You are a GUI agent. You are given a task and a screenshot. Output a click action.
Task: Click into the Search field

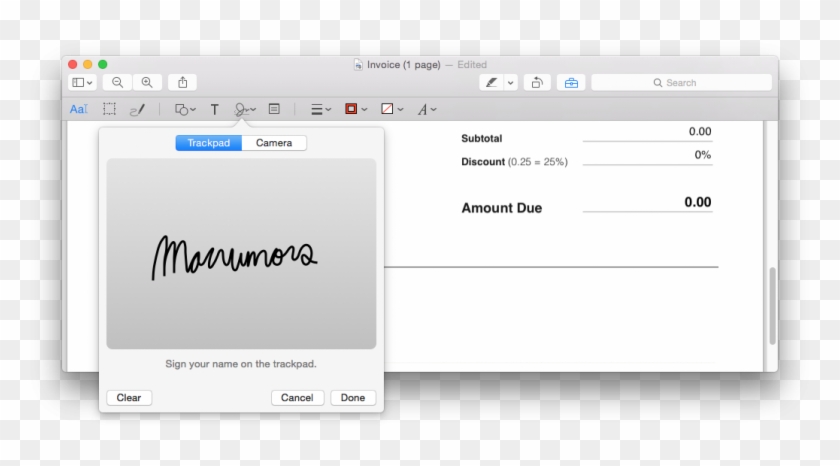[681, 82]
